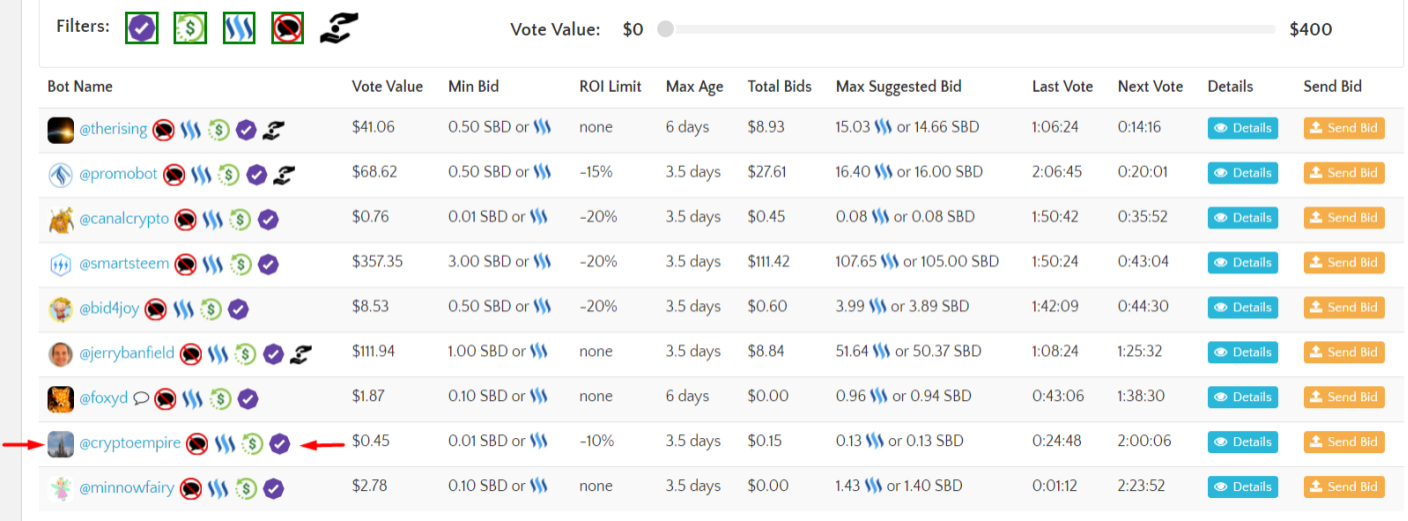This screenshot has height=521, width=1408.
Task: Sort by the Next Vote column header
Action: click(x=1150, y=87)
